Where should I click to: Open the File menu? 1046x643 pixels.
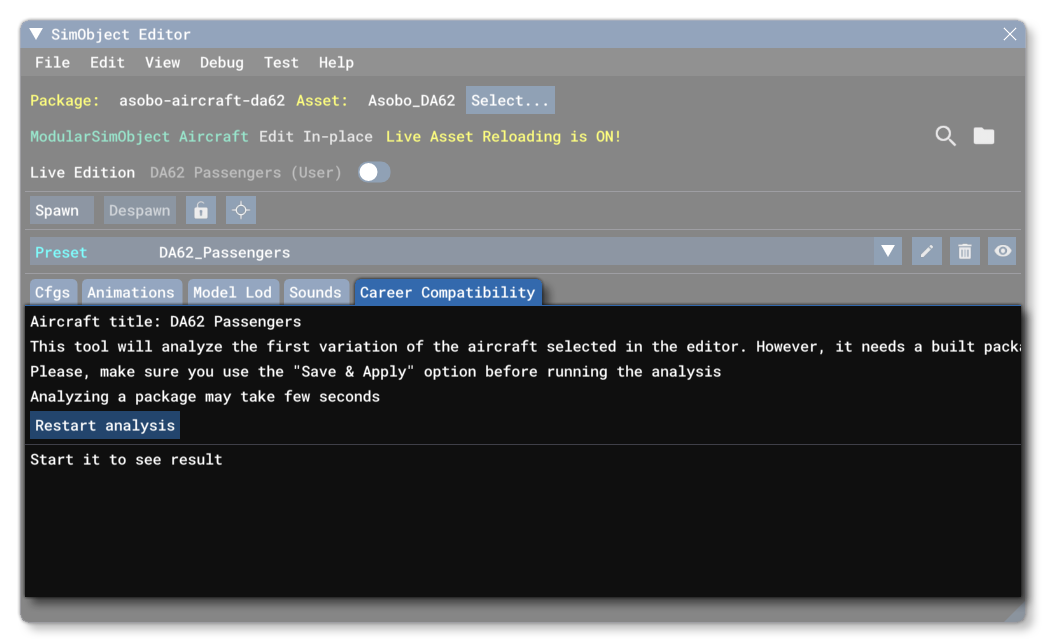point(52,62)
